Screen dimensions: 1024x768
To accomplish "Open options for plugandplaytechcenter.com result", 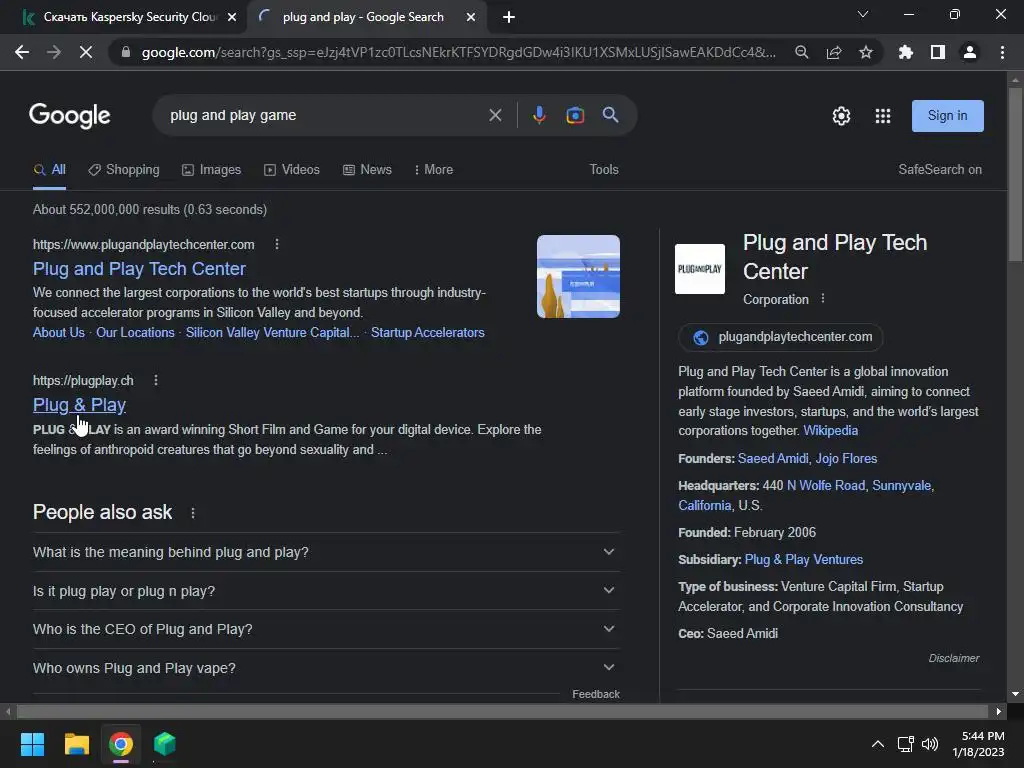I will (x=277, y=244).
